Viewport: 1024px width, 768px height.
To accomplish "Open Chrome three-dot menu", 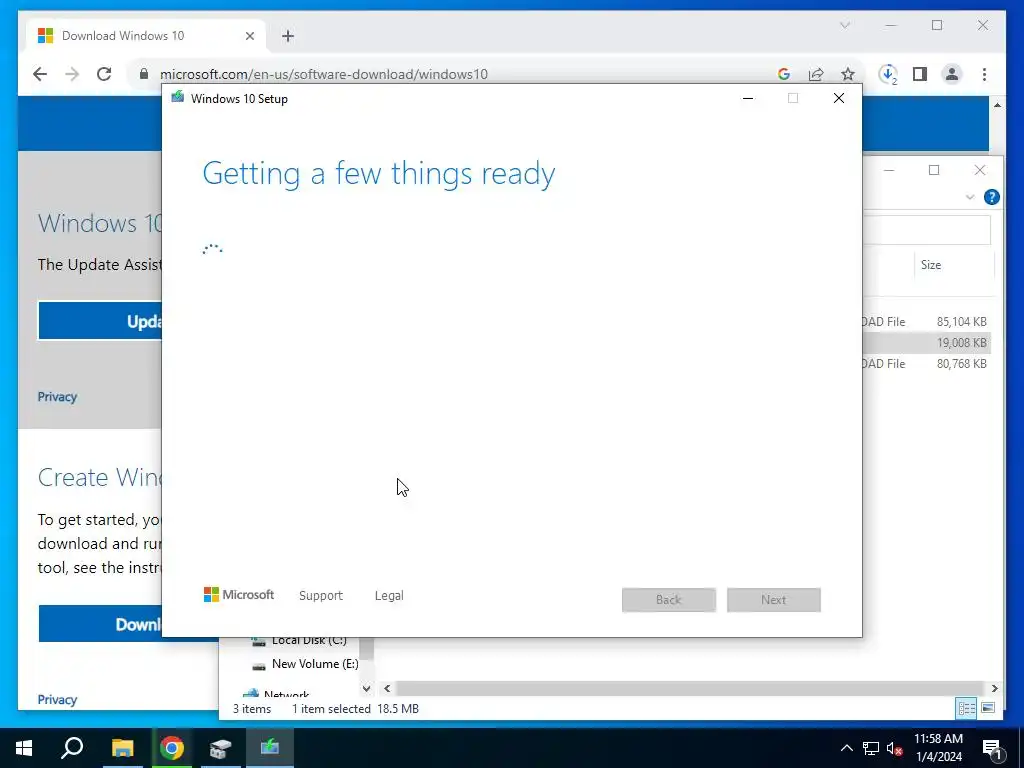I will [984, 74].
